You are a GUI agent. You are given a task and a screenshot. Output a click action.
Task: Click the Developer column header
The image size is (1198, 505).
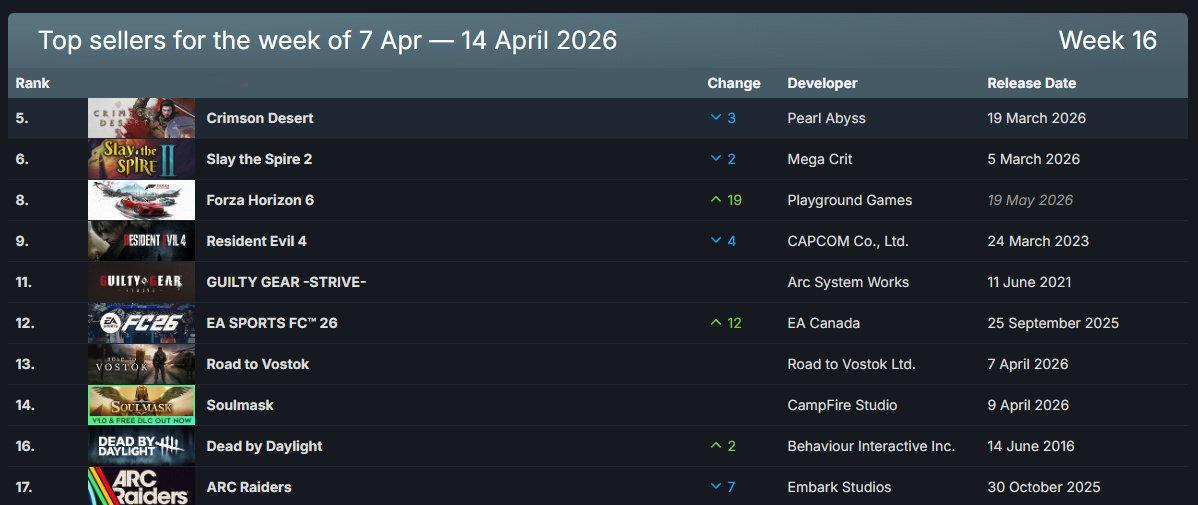click(x=822, y=83)
